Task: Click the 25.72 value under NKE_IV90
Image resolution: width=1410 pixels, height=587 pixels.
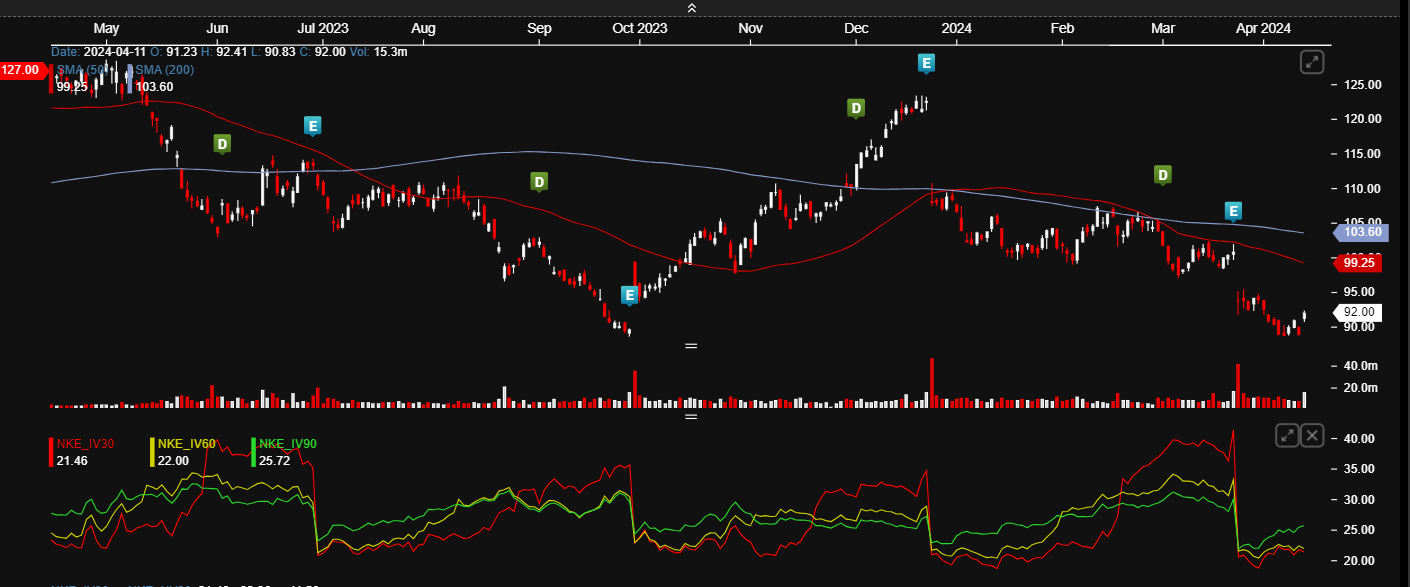Action: point(275,460)
